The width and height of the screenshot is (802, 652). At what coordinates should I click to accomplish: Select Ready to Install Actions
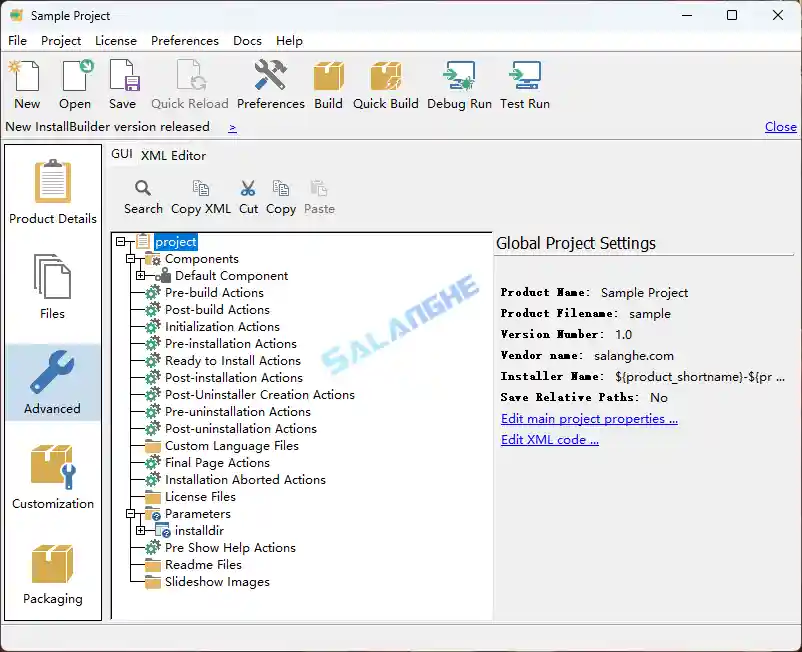point(233,361)
